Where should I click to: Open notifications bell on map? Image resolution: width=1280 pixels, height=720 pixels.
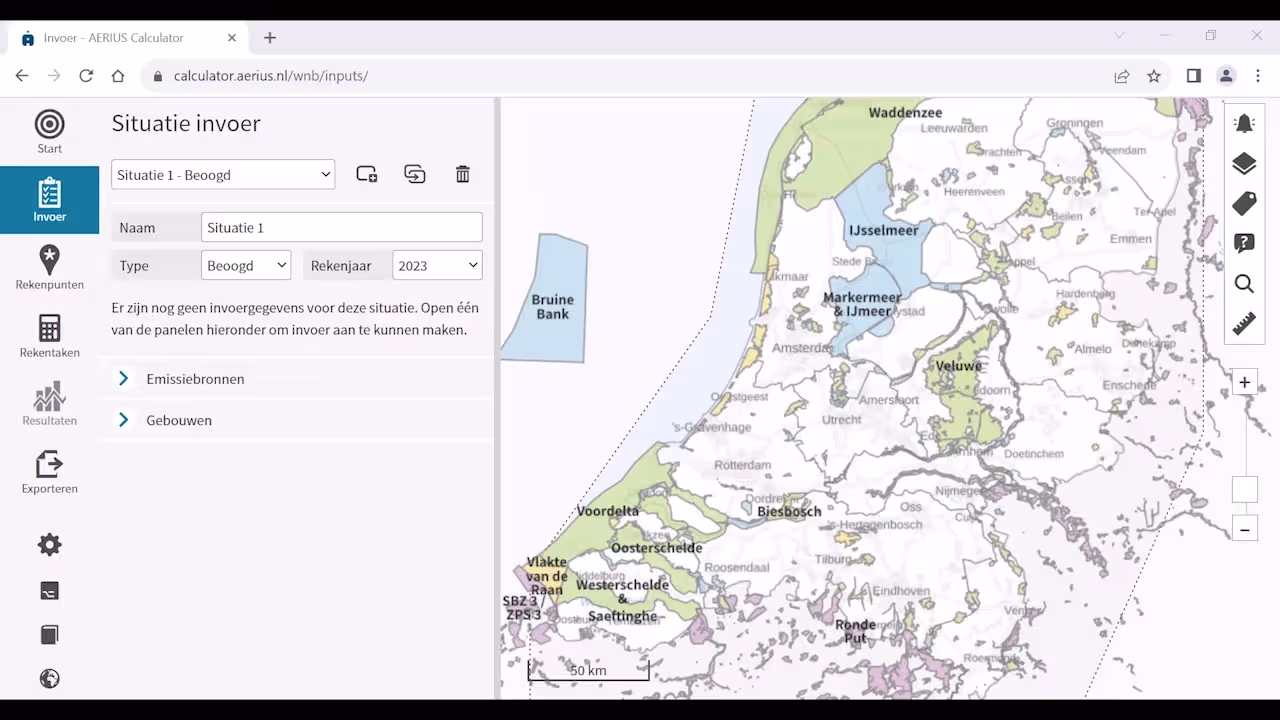(1244, 124)
